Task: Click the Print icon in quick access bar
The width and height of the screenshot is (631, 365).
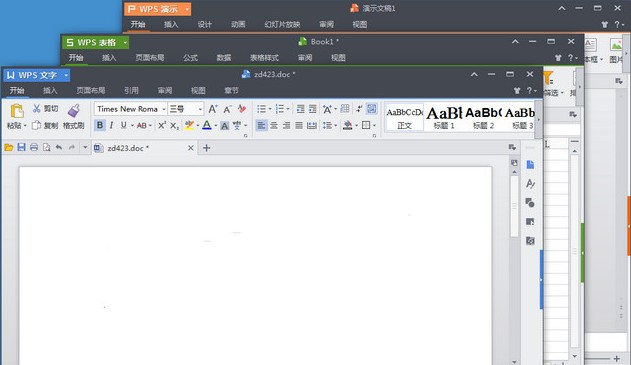Action: tap(34, 148)
